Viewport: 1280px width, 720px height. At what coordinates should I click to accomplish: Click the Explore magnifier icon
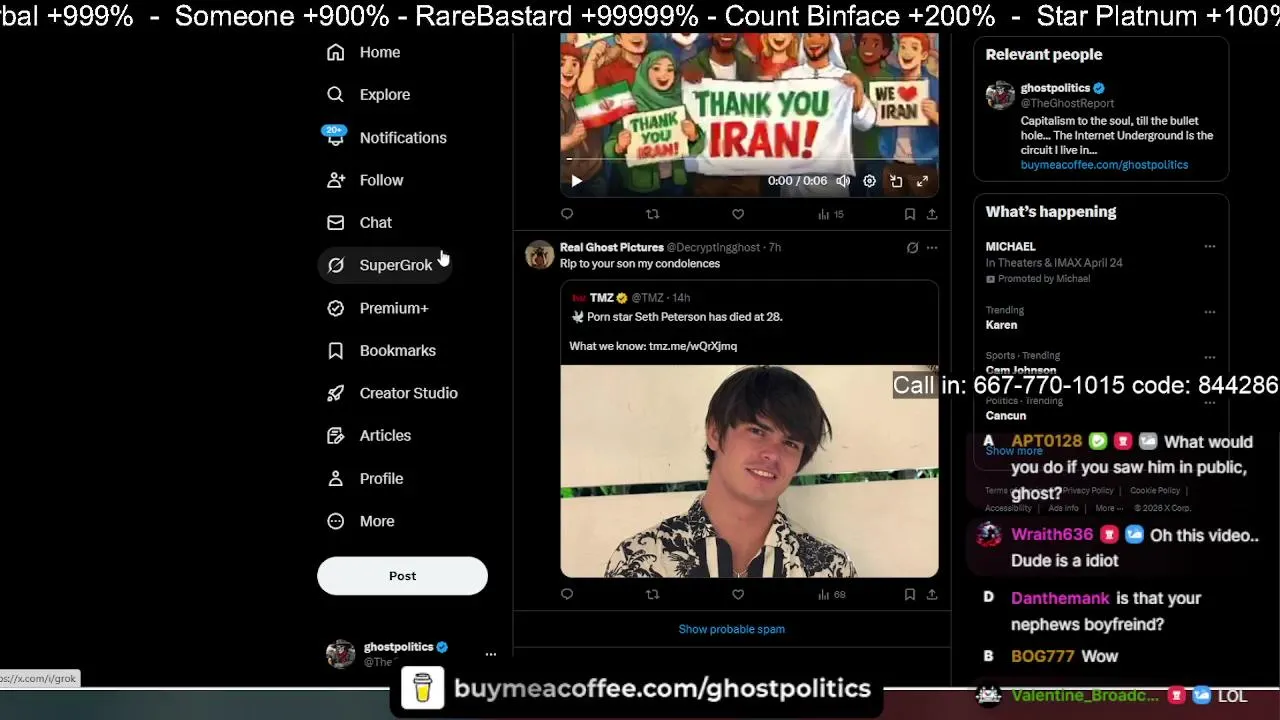click(x=336, y=94)
